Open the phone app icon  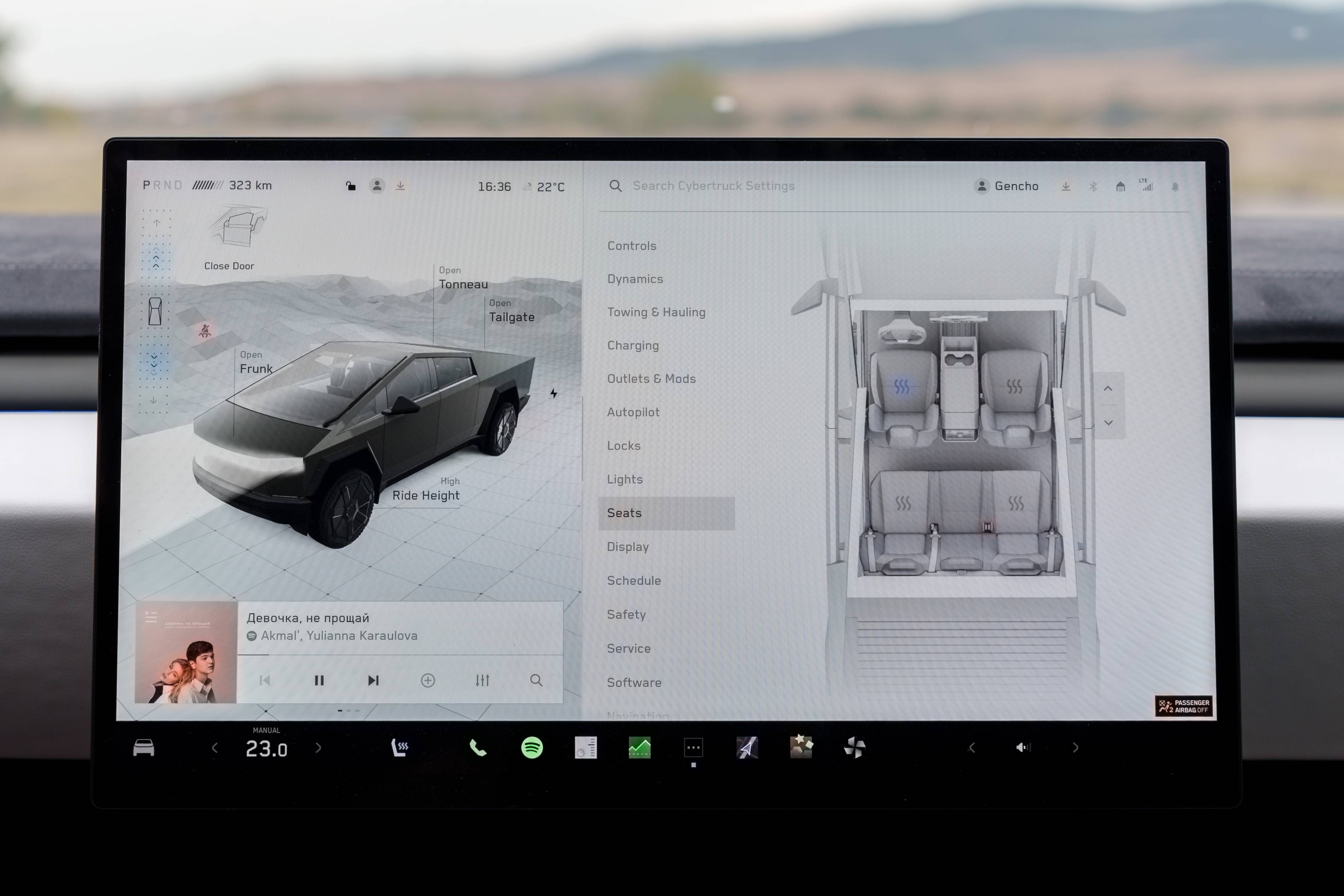click(x=477, y=747)
